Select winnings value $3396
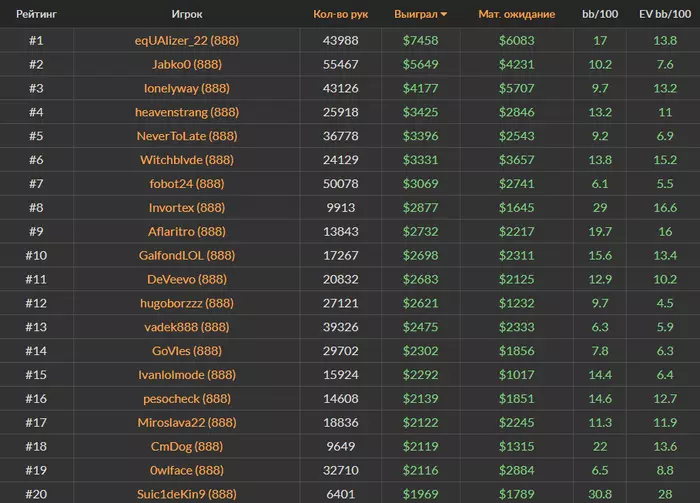Screen dimensions: 700x503 pyautogui.click(x=421, y=136)
